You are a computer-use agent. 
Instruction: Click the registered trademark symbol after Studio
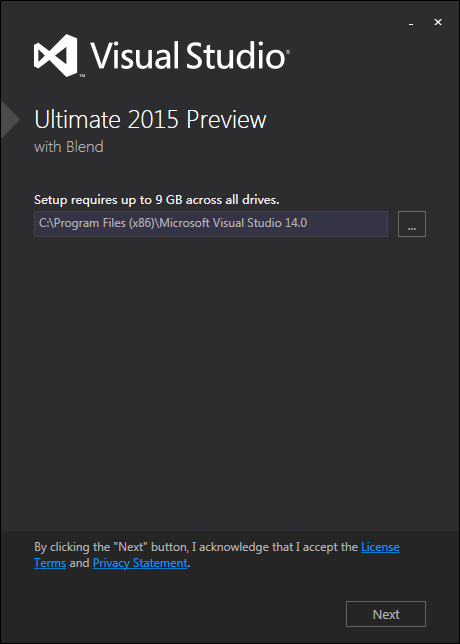[x=288, y=52]
